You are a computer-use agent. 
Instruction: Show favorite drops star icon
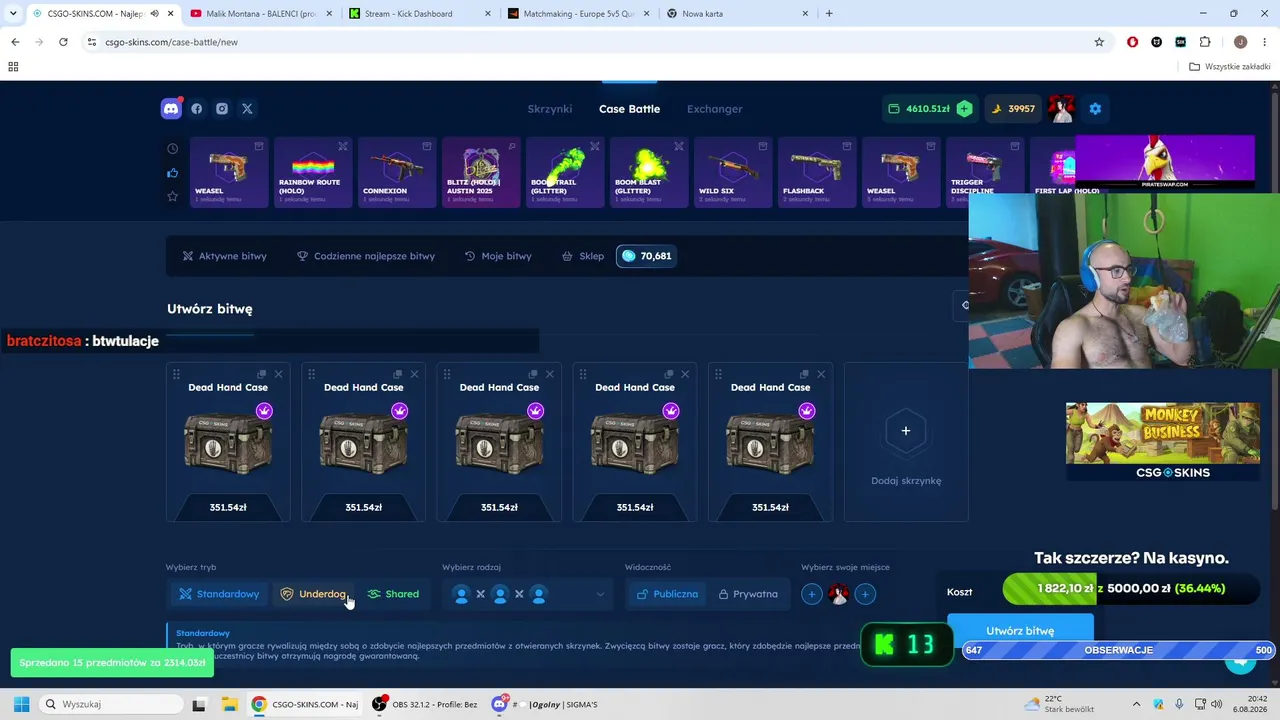tap(173, 197)
